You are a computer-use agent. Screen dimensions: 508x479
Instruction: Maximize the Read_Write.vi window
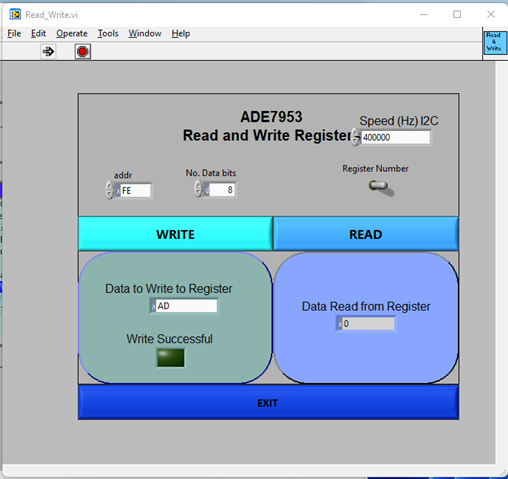pyautogui.click(x=457, y=14)
